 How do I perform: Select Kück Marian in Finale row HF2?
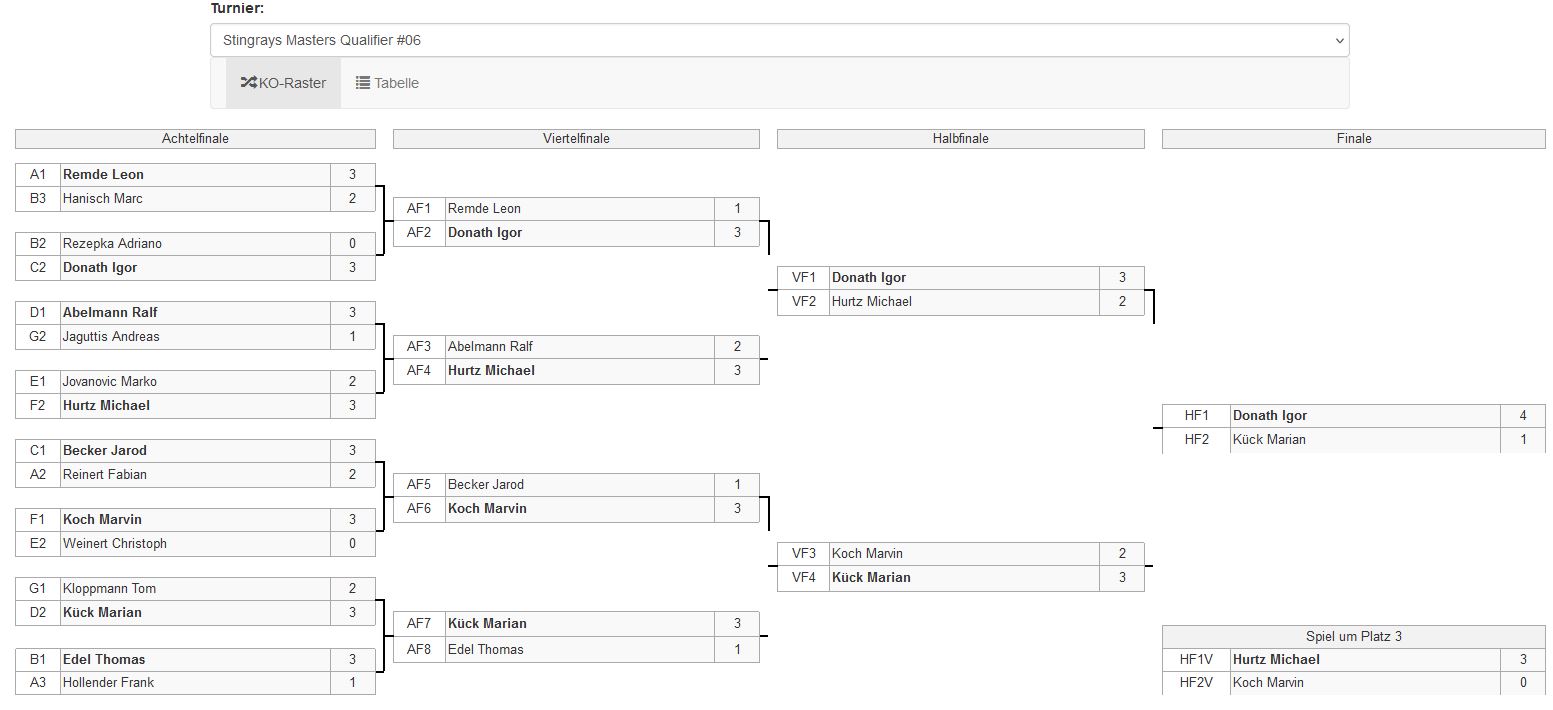coord(1269,440)
